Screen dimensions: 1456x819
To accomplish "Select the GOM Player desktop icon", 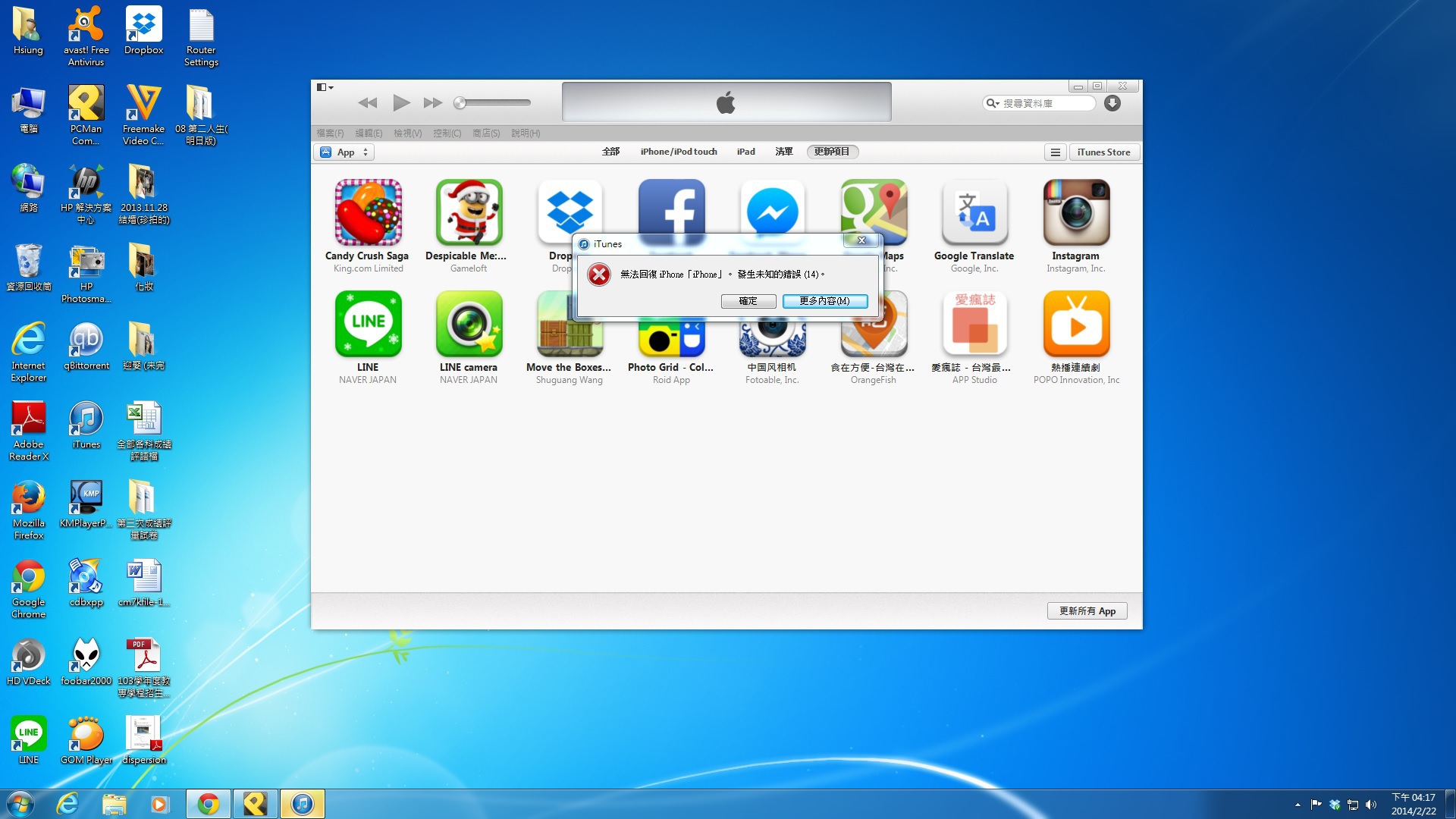I will tap(86, 741).
